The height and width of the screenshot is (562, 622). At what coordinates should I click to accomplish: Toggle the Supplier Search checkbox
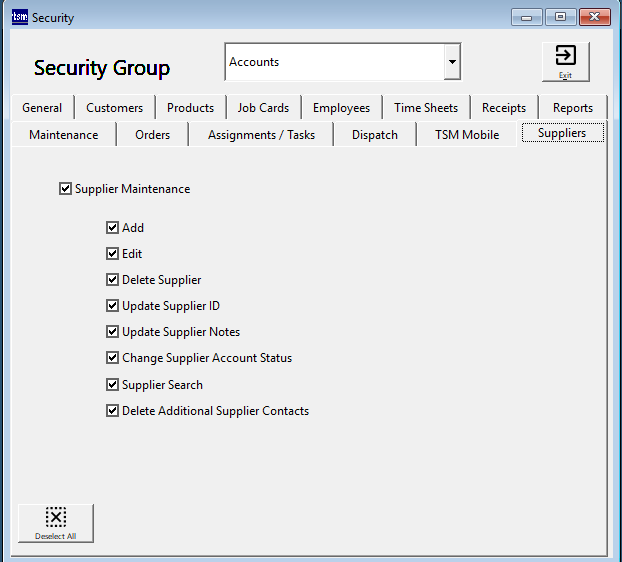[113, 385]
